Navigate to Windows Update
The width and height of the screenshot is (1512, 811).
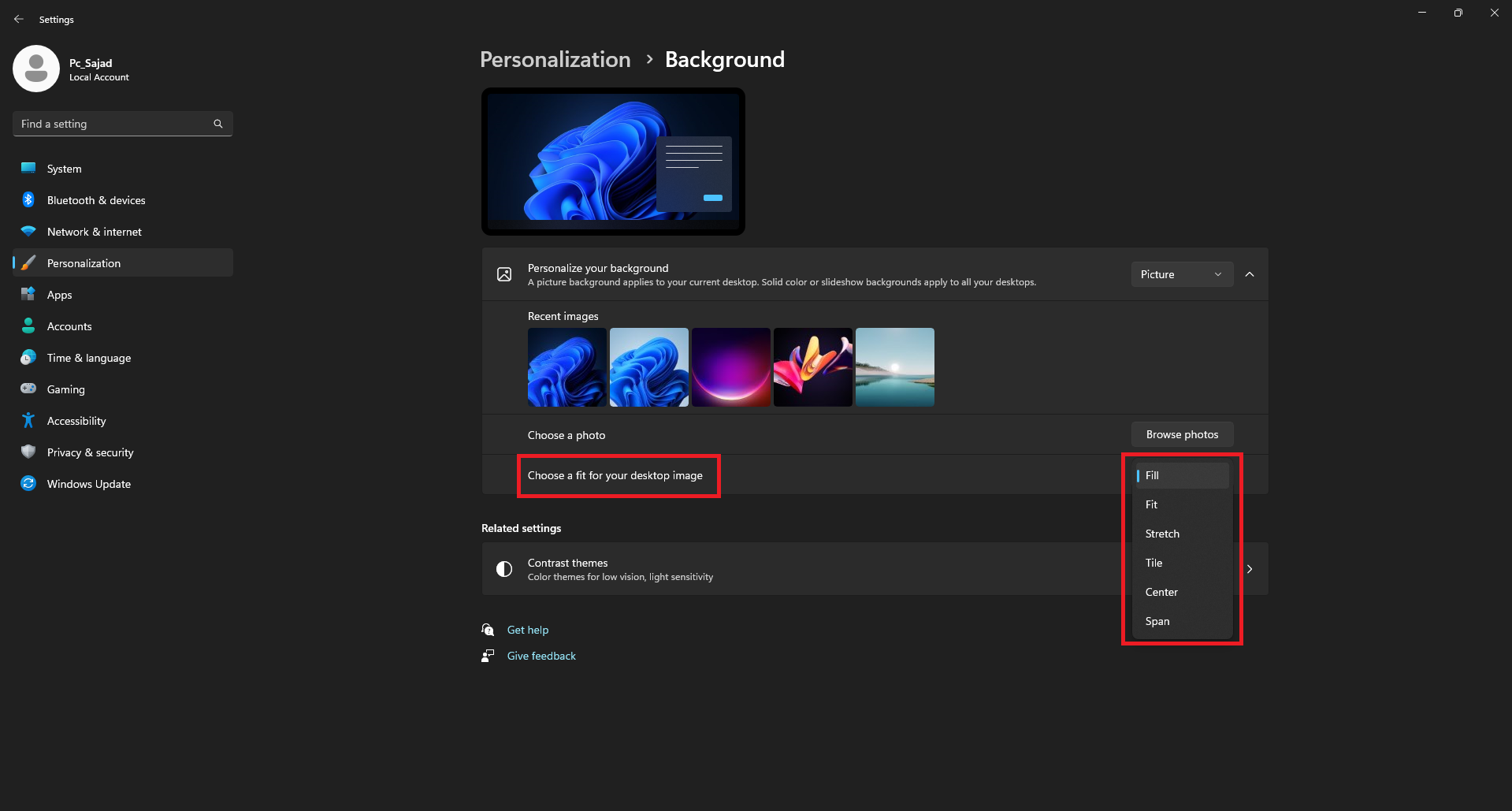(x=123, y=483)
